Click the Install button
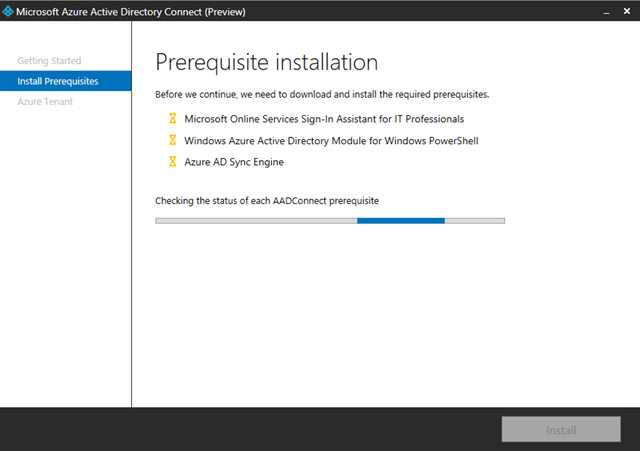This screenshot has width=640, height=451. tap(561, 429)
